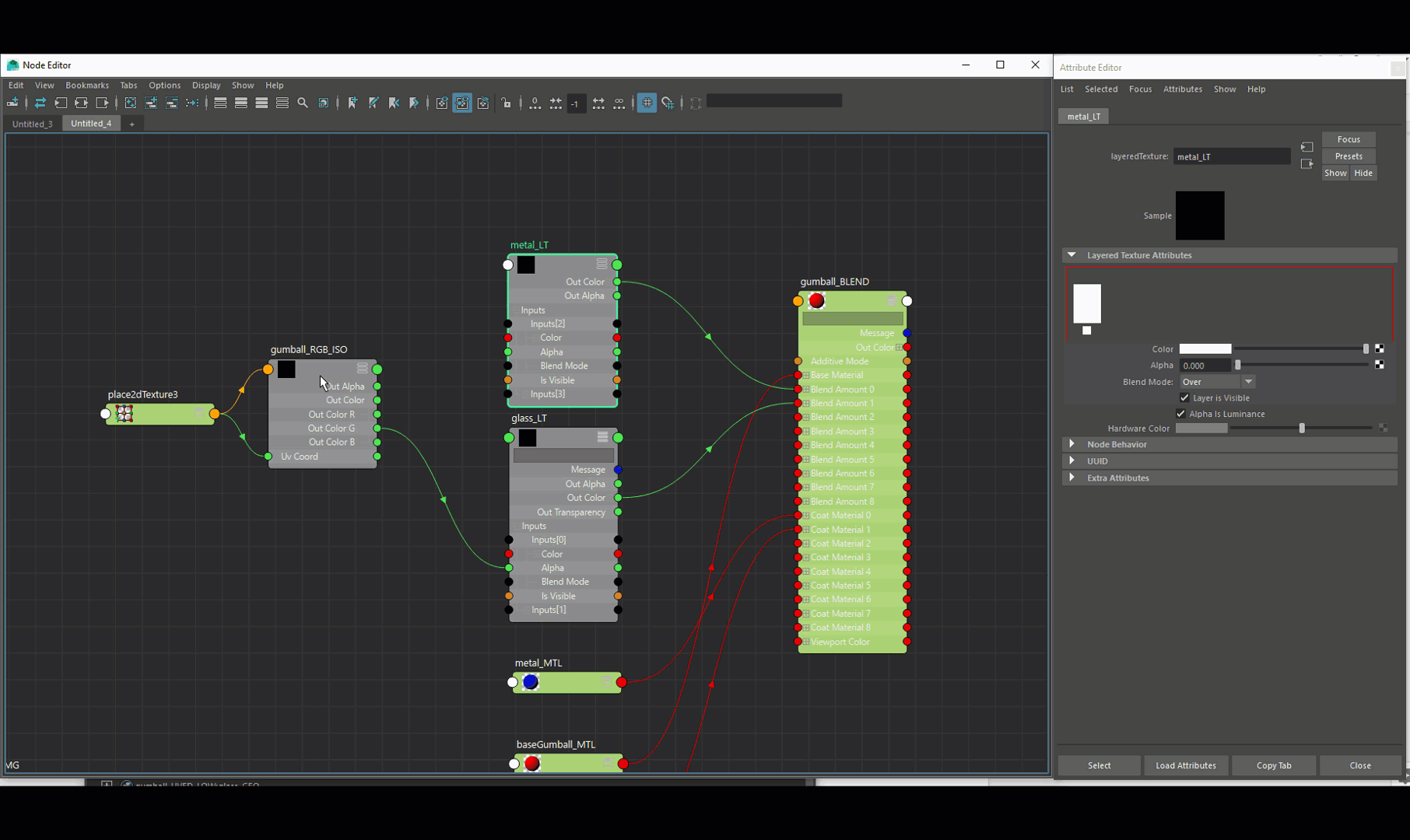The image size is (1410, 840).
Task: Open hamburger menu on metal_LT node
Action: coord(602,264)
